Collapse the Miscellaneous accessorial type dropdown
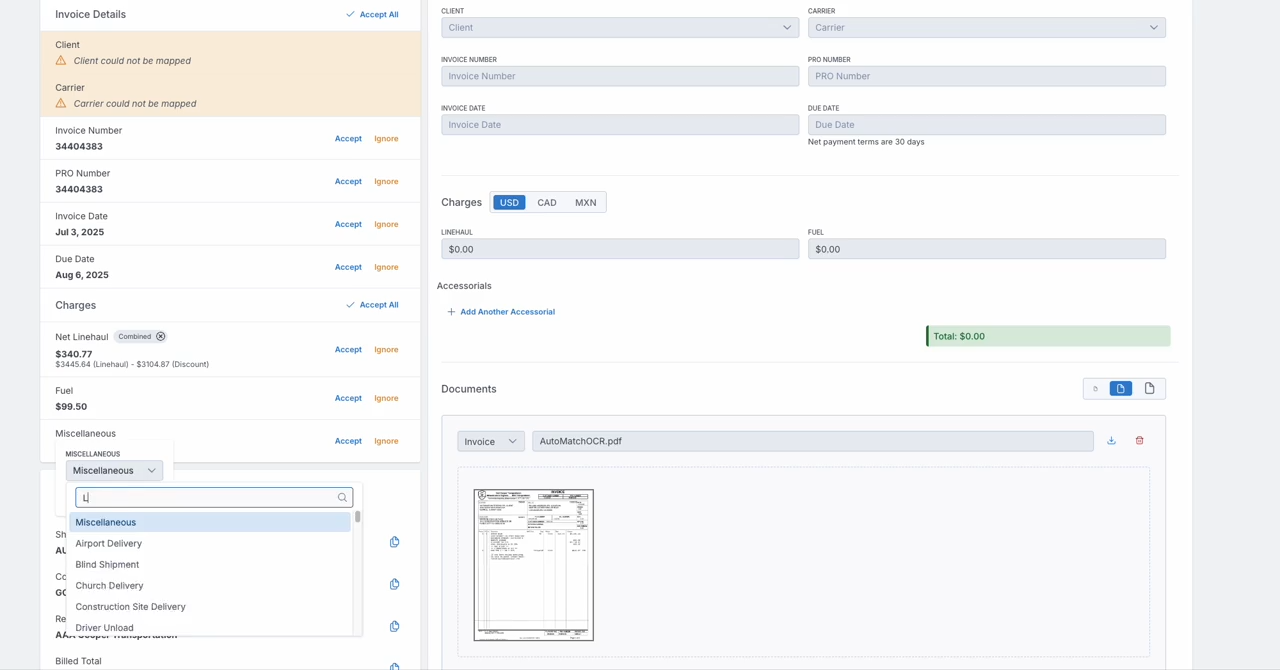The height and width of the screenshot is (670, 1280). pyautogui.click(x=114, y=470)
